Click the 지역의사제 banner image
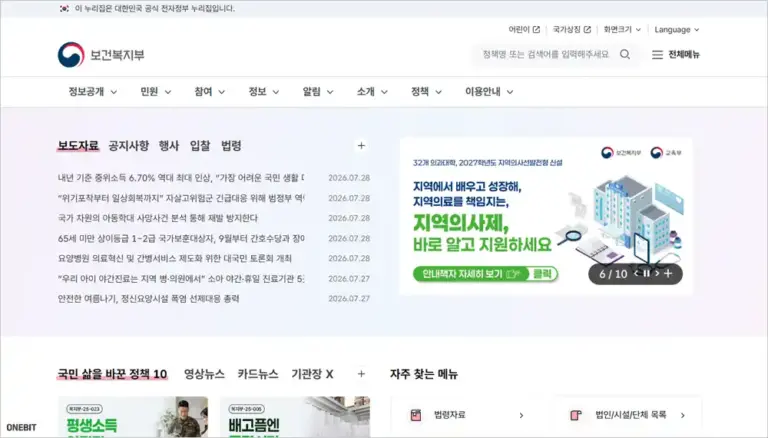This screenshot has height=438, width=768. 546,216
